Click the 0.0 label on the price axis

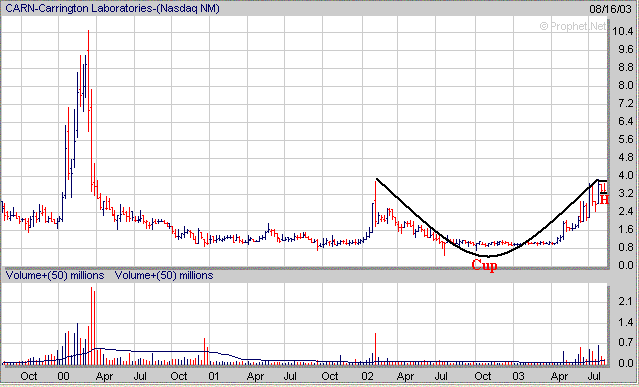pyautogui.click(x=626, y=265)
